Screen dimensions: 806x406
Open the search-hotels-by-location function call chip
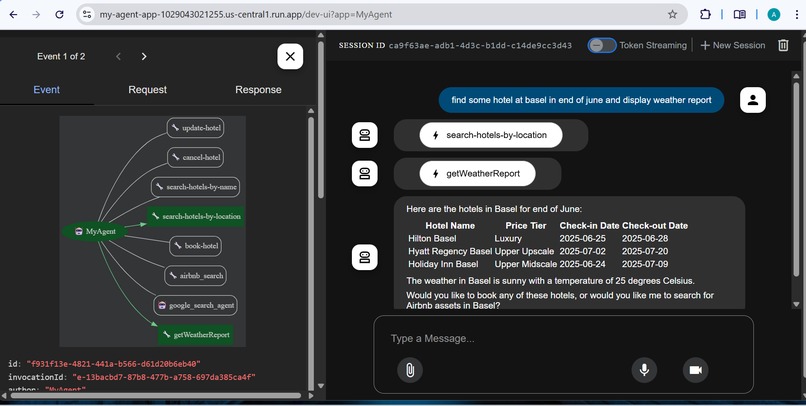(491, 135)
